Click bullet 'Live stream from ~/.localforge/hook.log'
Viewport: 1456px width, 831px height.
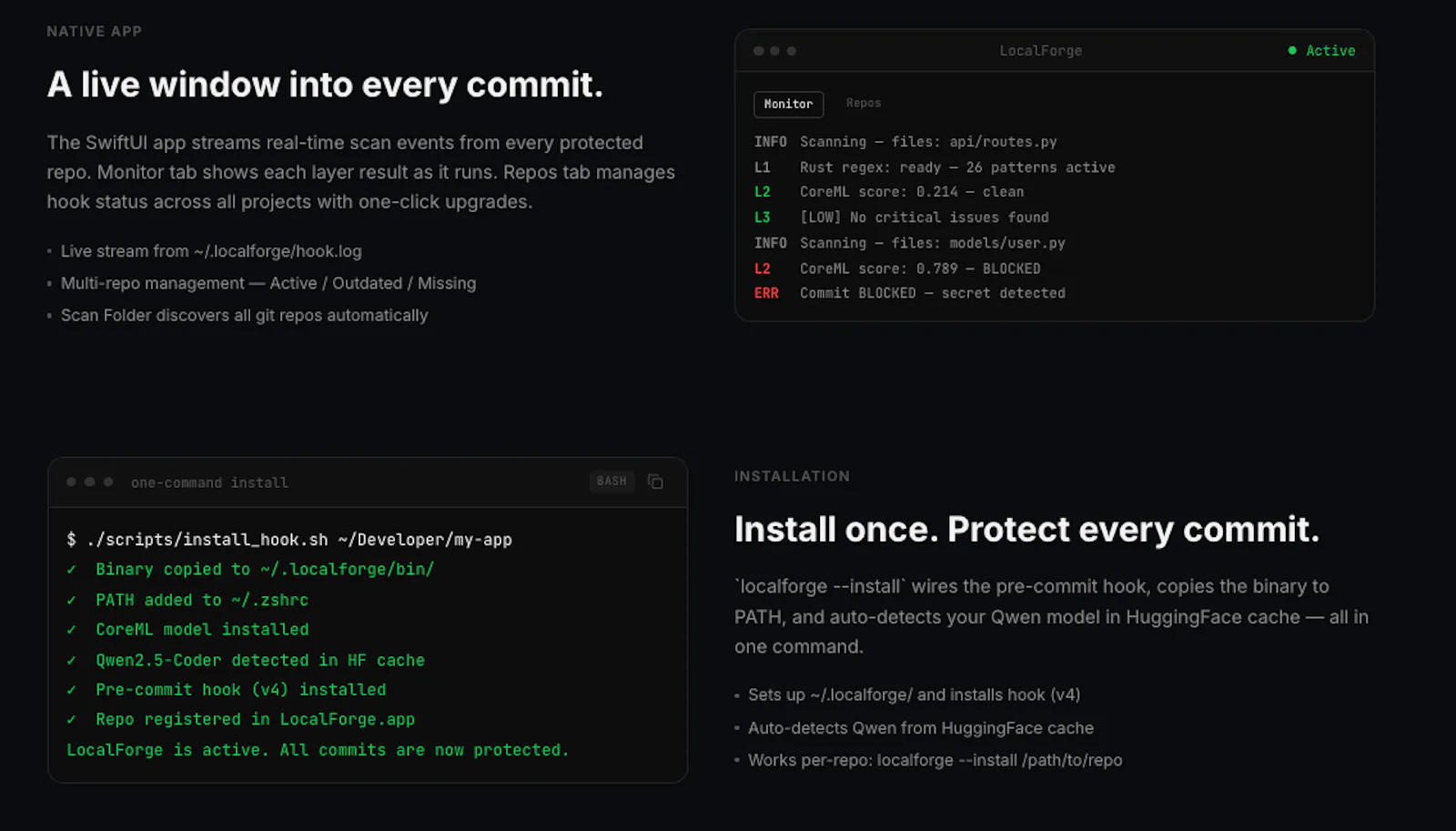point(211,251)
